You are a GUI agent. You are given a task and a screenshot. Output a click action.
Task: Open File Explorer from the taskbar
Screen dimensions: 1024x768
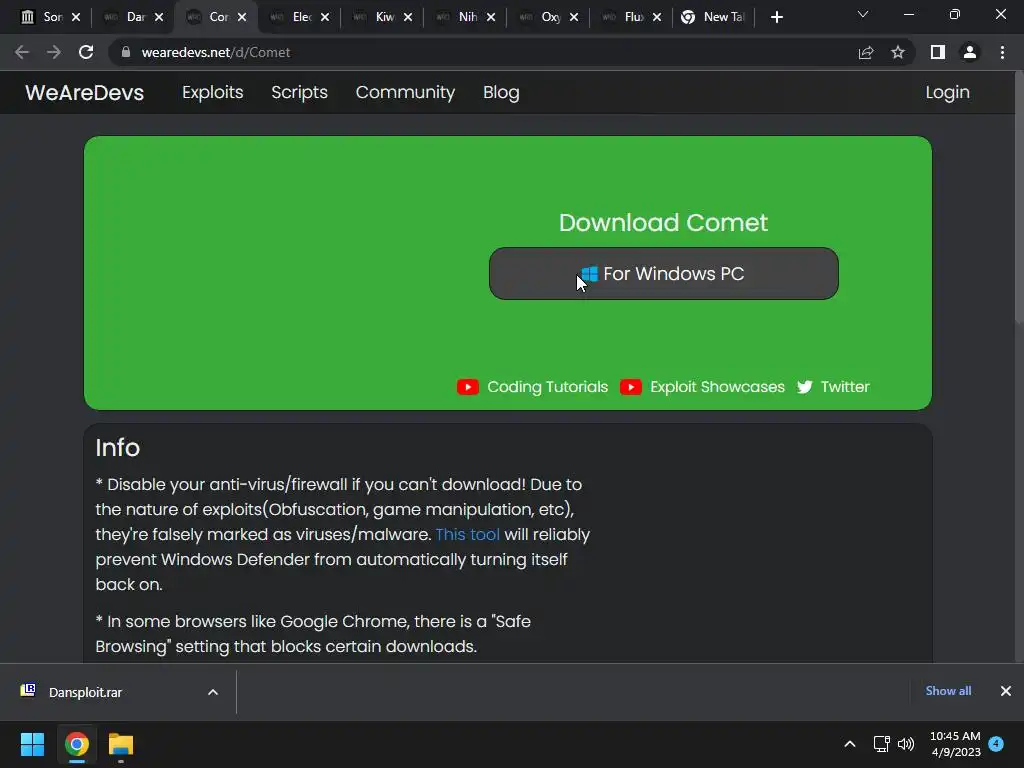pos(121,744)
